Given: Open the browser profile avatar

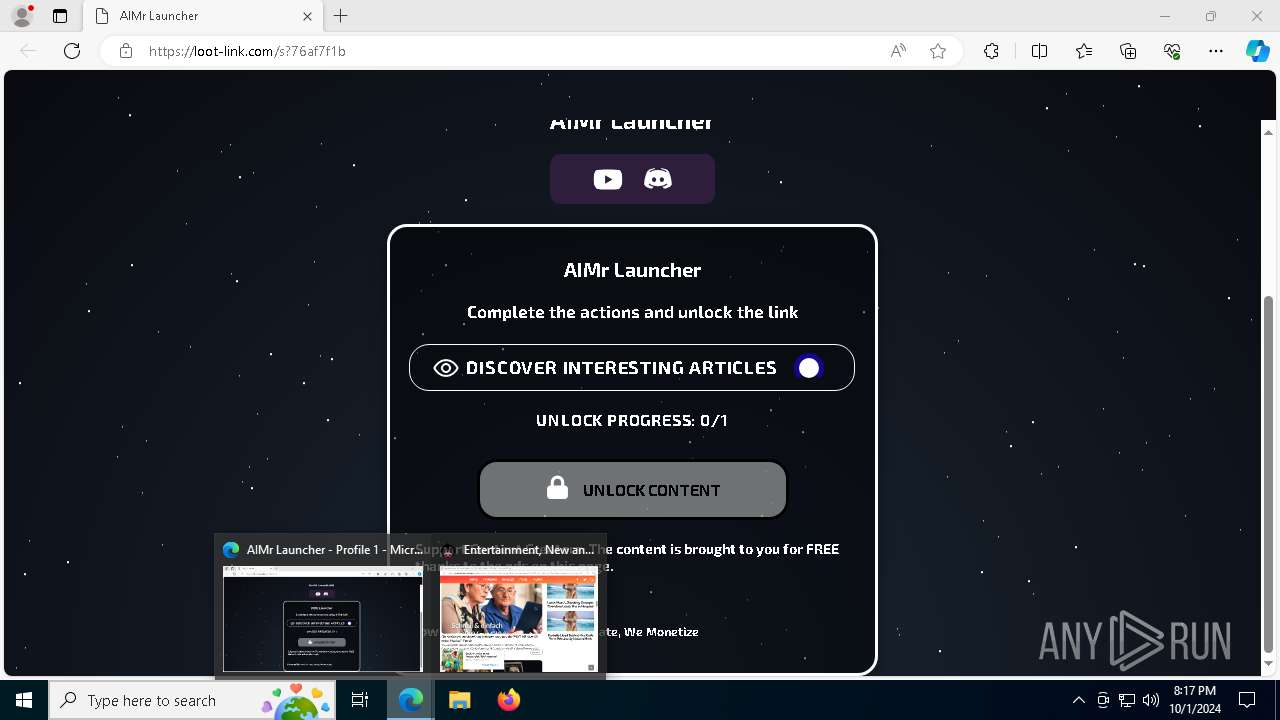Looking at the screenshot, I should point(22,16).
